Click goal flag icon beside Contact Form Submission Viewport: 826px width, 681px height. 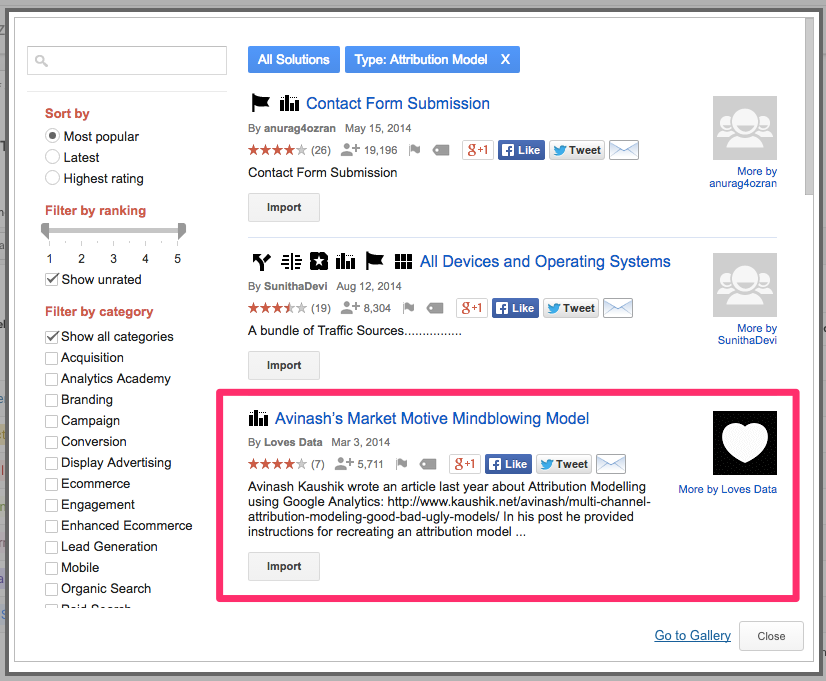tap(260, 103)
